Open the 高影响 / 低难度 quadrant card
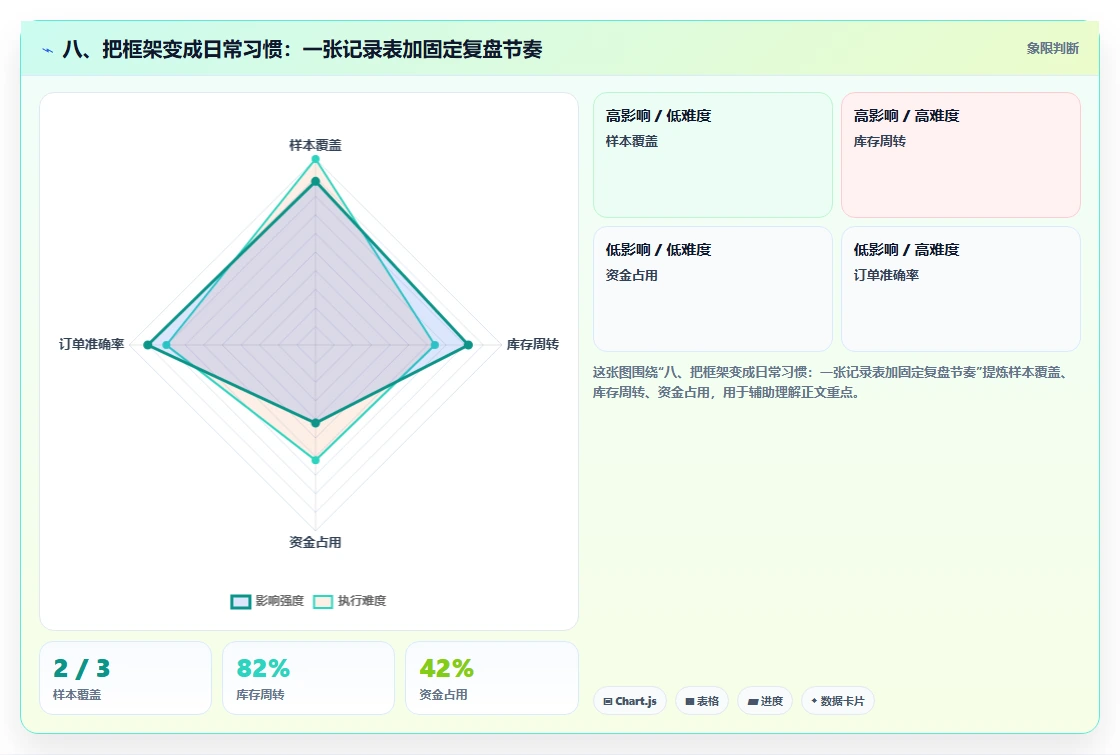The height and width of the screenshot is (755, 1120). click(713, 154)
